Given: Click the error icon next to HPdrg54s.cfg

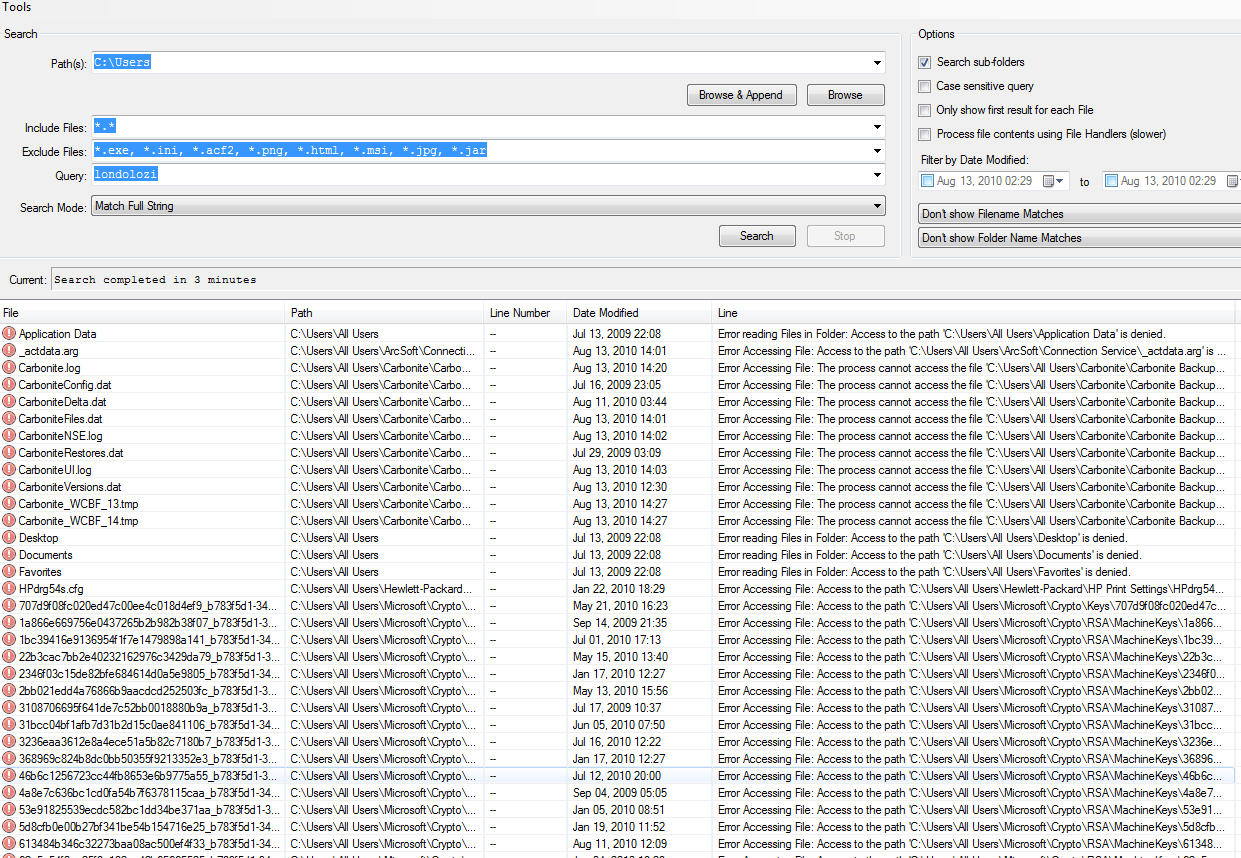Looking at the screenshot, I should tap(9, 589).
